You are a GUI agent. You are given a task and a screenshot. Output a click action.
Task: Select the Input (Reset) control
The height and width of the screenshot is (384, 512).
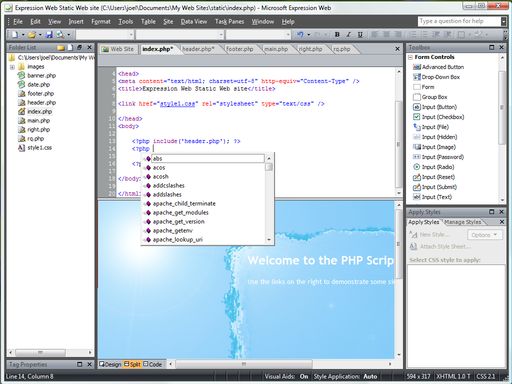434,177
